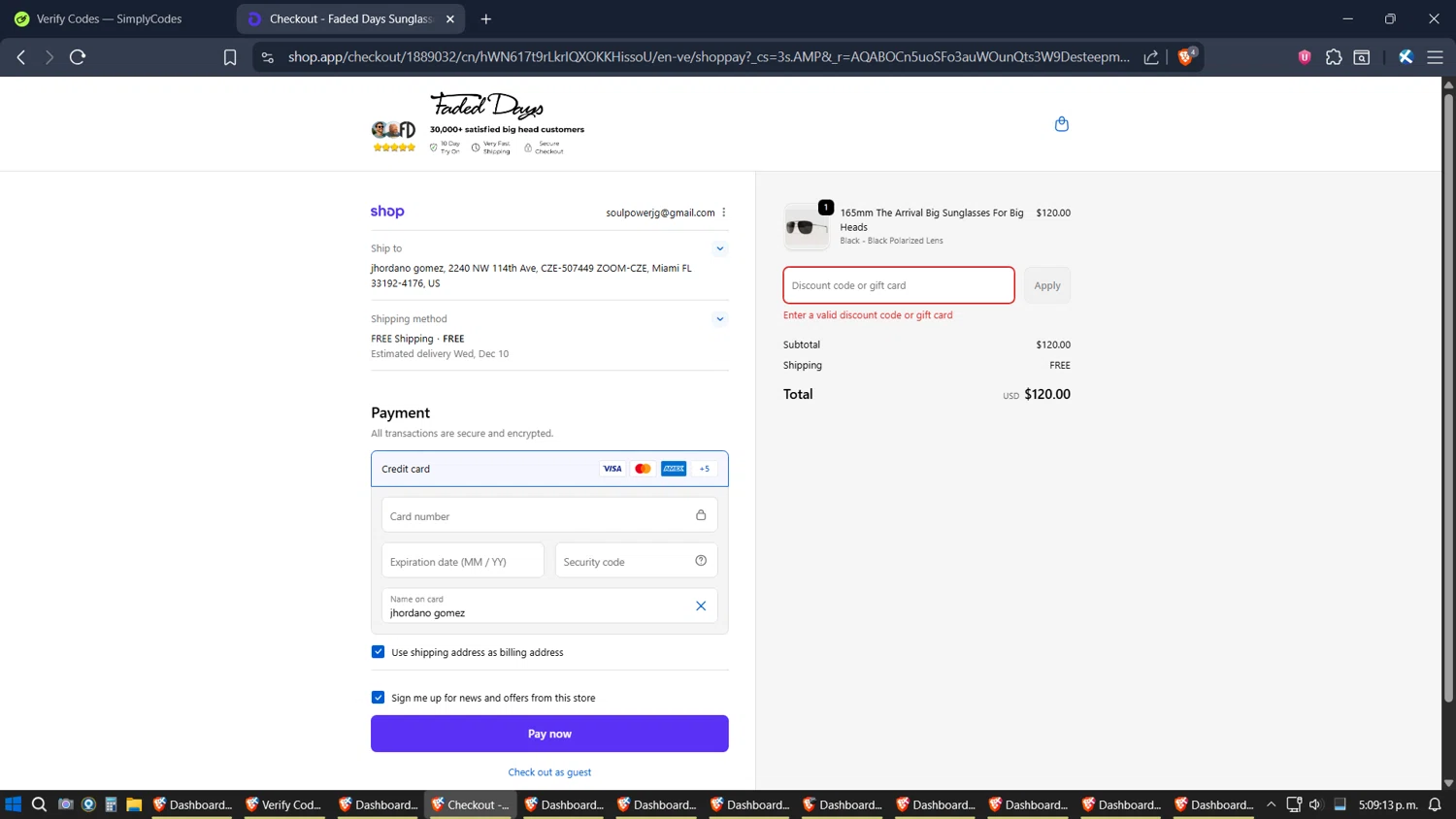
Task: Show hidden system tray icons
Action: pyautogui.click(x=1271, y=804)
